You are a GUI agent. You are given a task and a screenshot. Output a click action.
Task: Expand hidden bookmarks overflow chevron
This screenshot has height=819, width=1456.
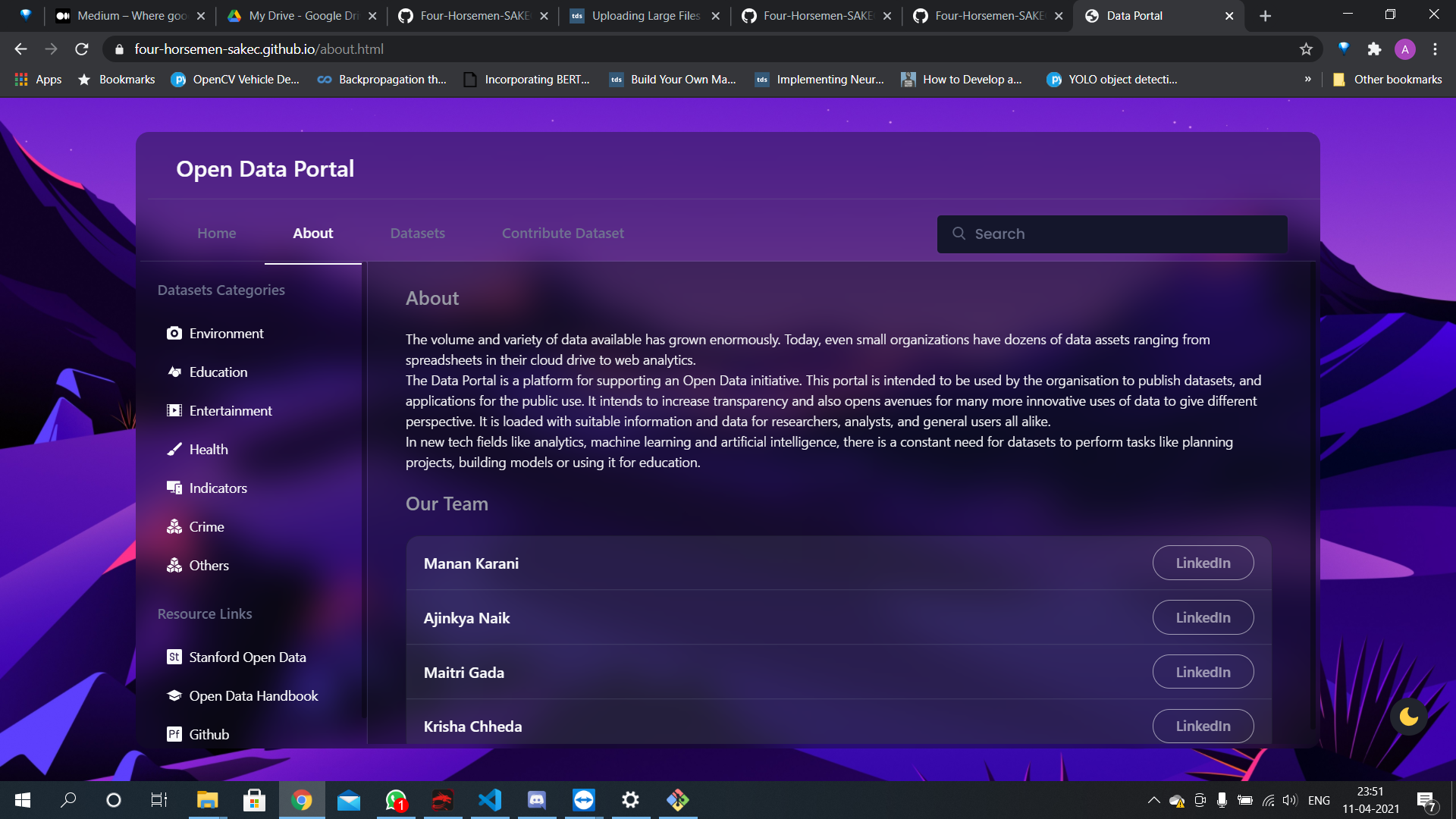click(1307, 80)
